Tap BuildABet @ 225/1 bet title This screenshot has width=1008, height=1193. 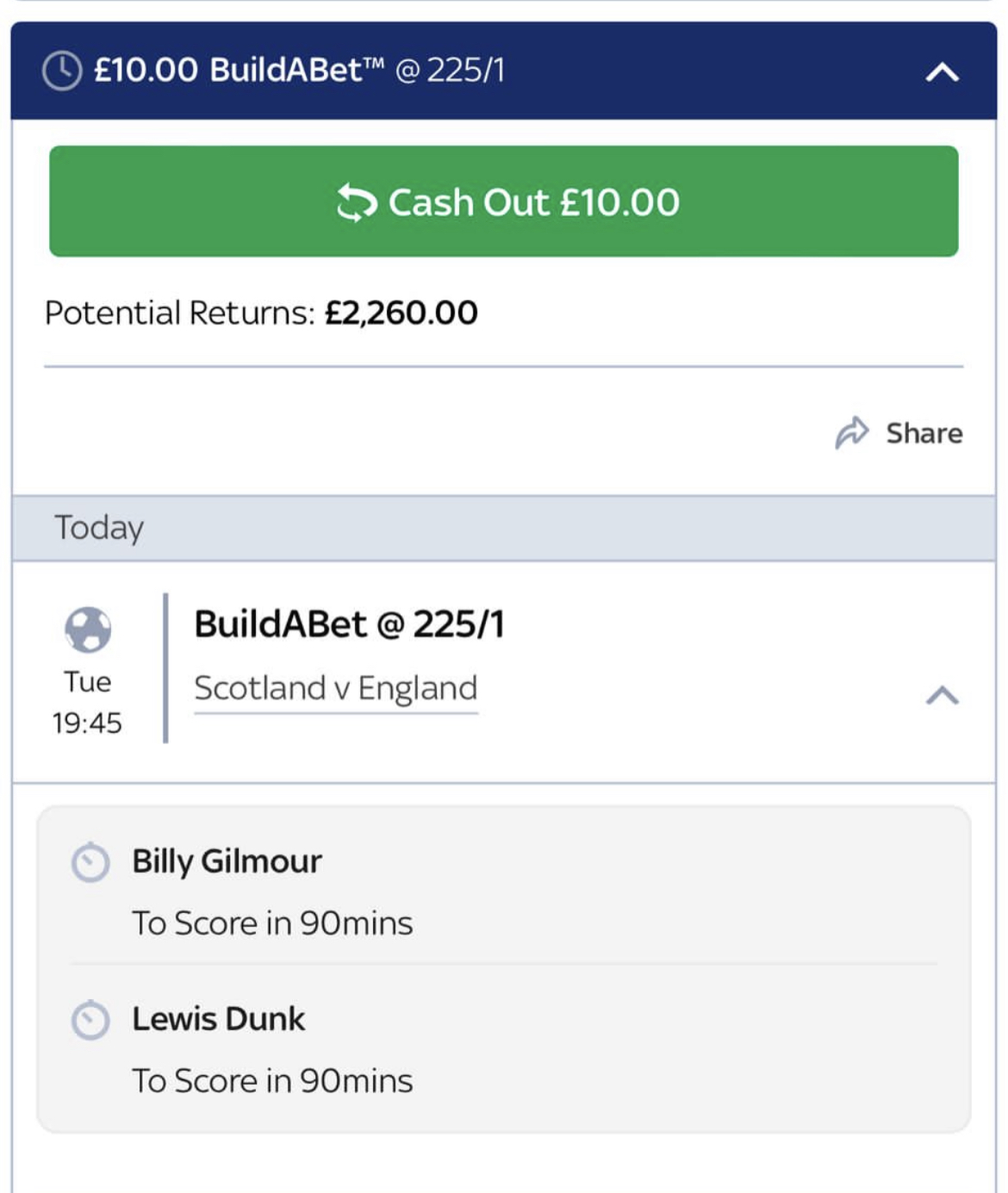(349, 624)
